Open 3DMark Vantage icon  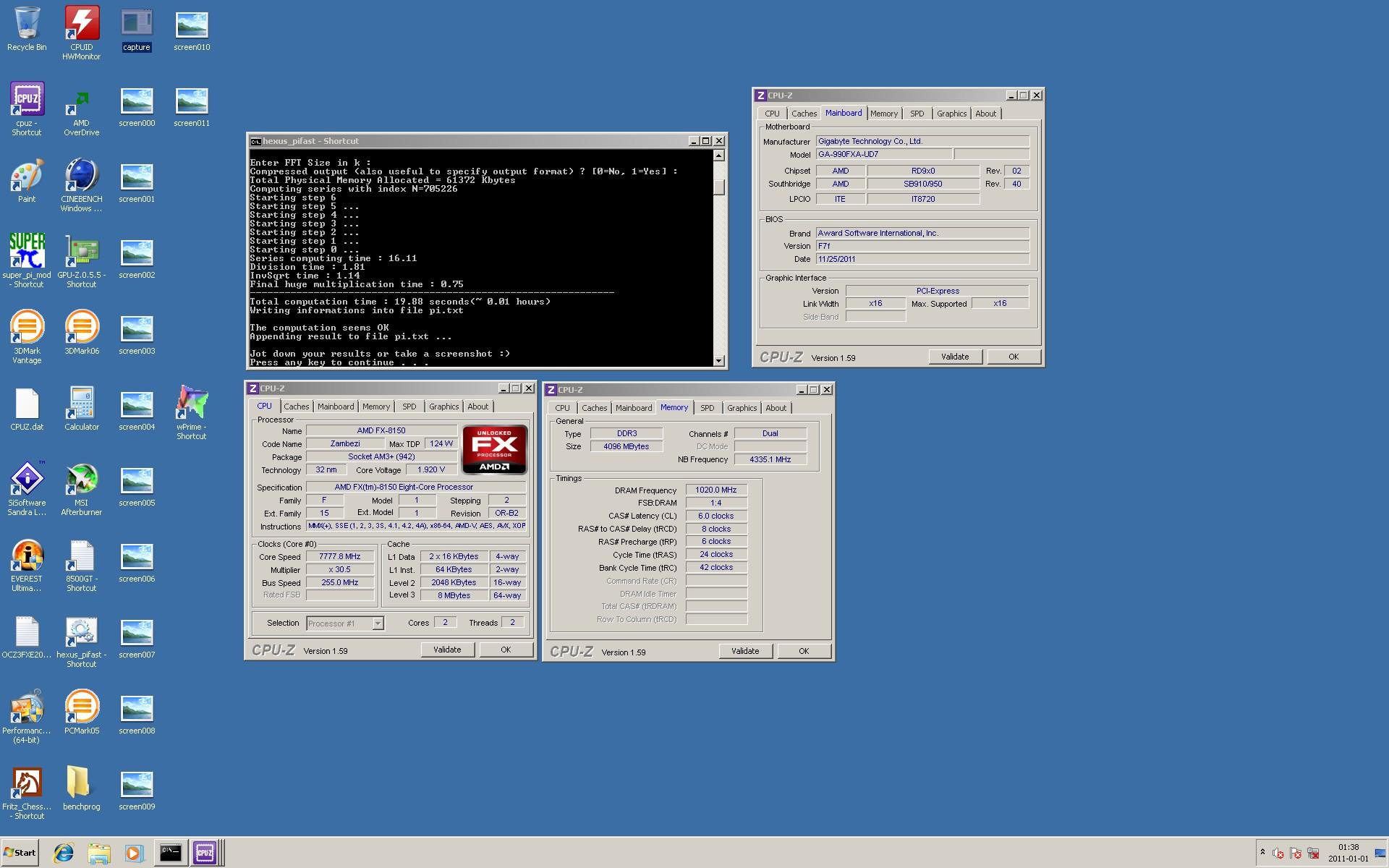pyautogui.click(x=27, y=336)
